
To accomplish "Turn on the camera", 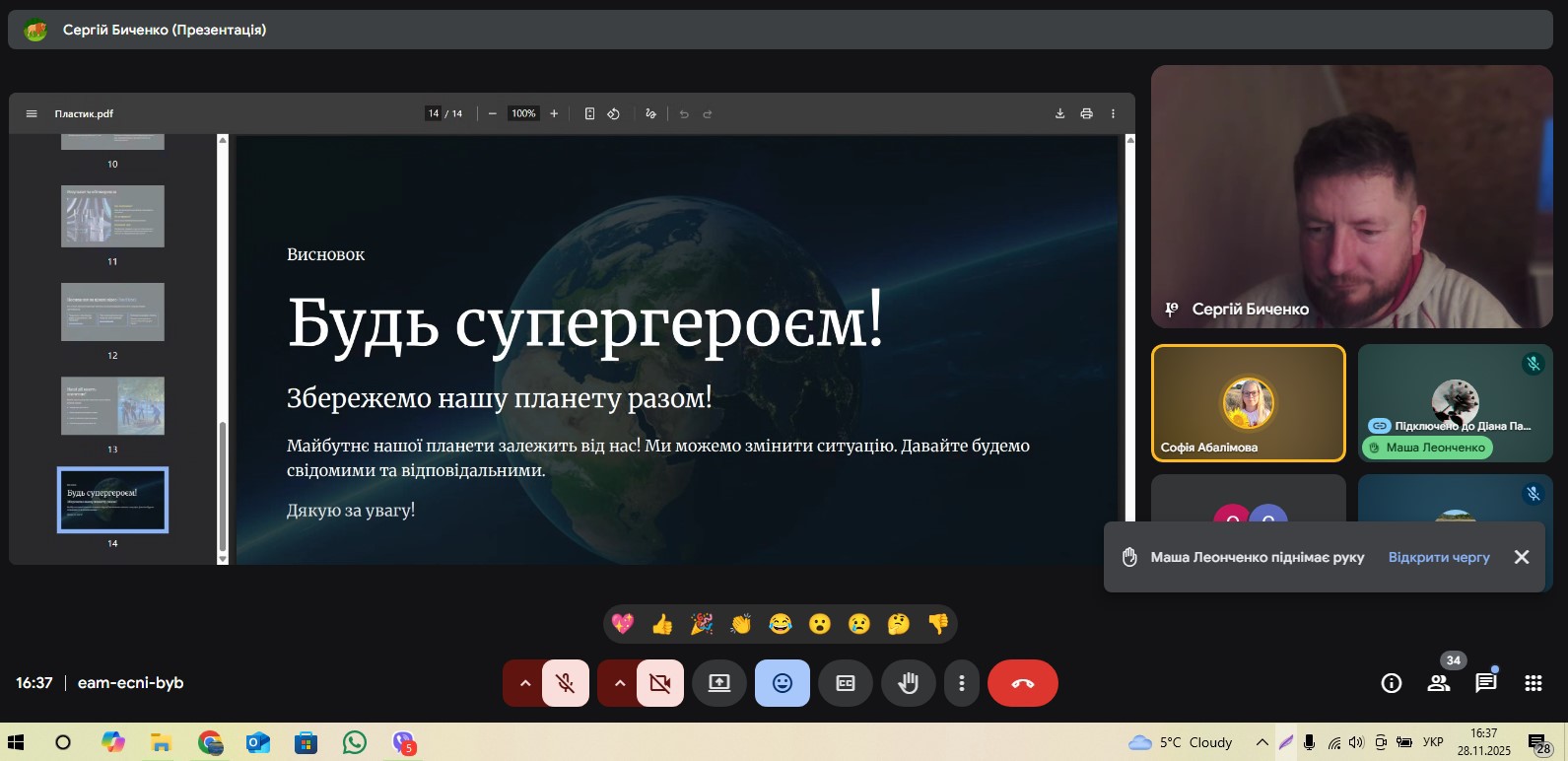I will 660,683.
